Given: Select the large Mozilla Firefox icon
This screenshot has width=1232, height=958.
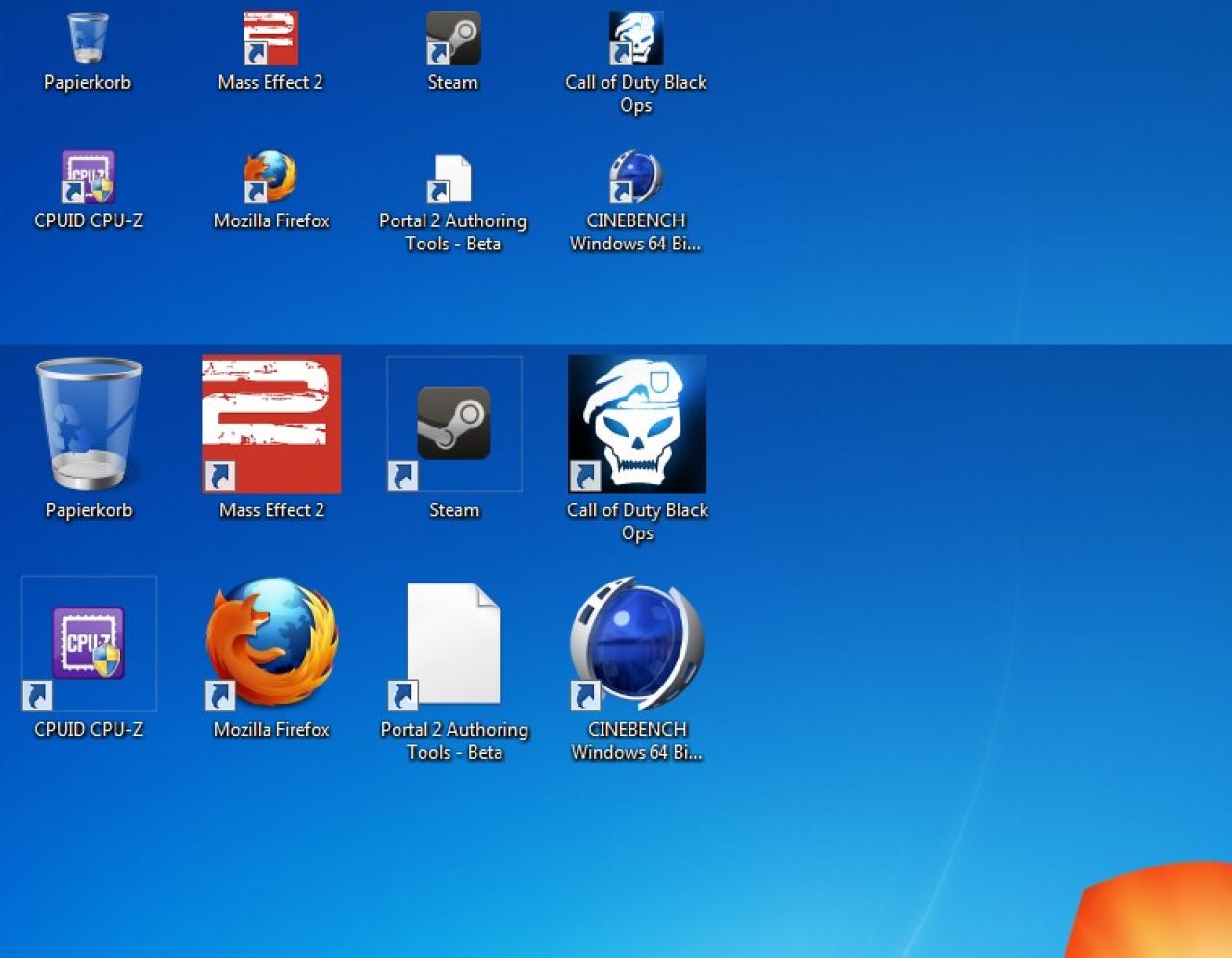Looking at the screenshot, I should pos(271,643).
